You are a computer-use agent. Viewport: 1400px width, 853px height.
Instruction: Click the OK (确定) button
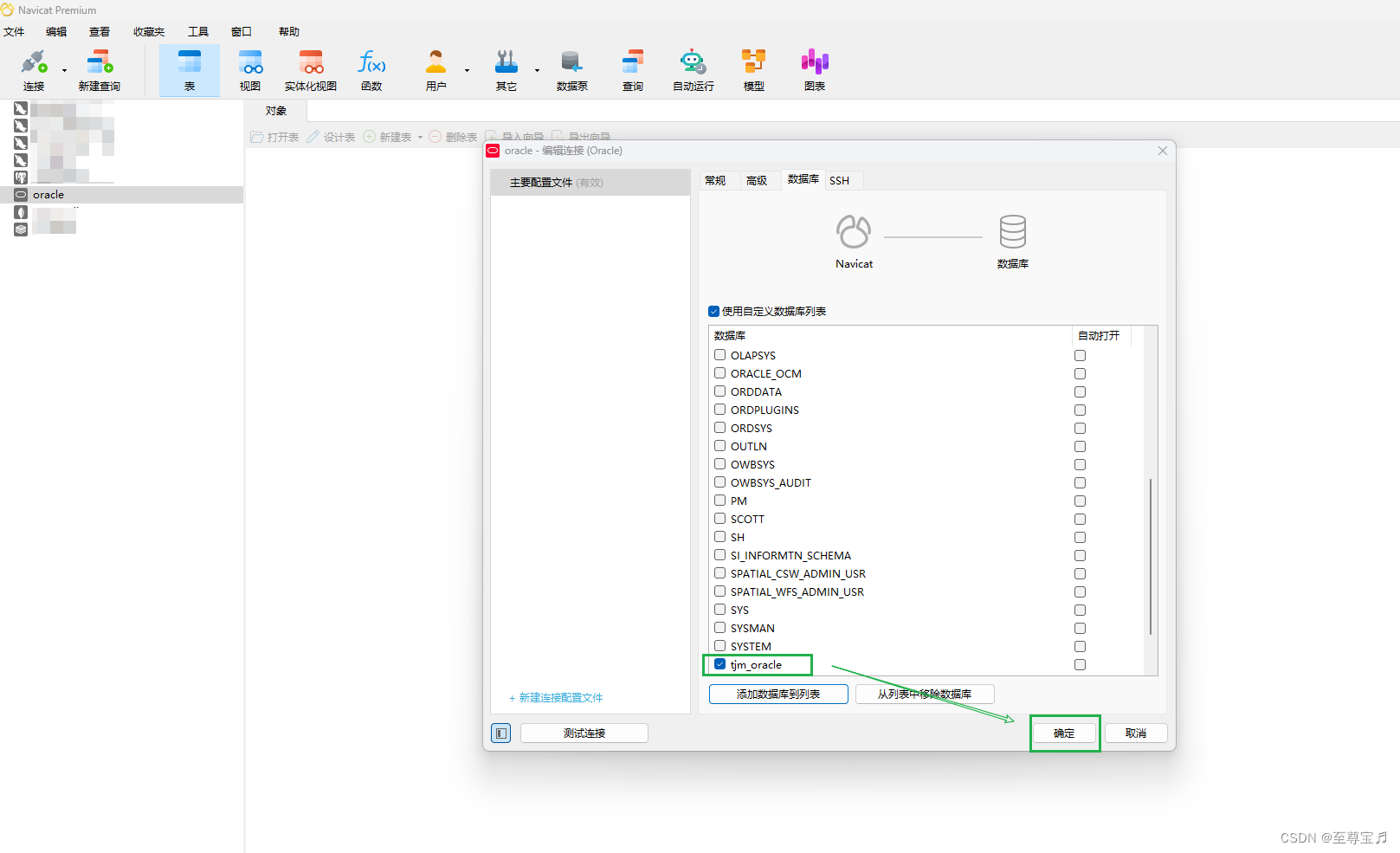click(1064, 733)
